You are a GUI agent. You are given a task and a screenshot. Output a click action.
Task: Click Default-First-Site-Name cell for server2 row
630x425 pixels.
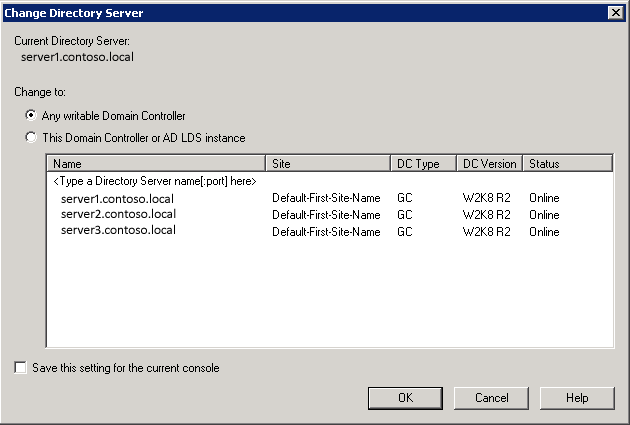[326, 215]
